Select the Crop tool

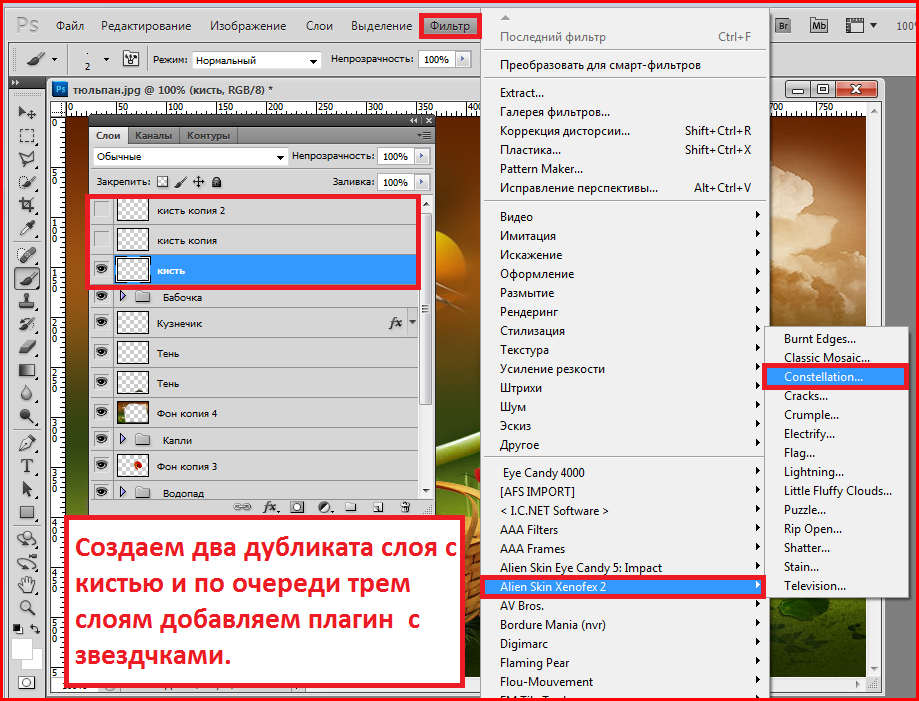point(26,205)
